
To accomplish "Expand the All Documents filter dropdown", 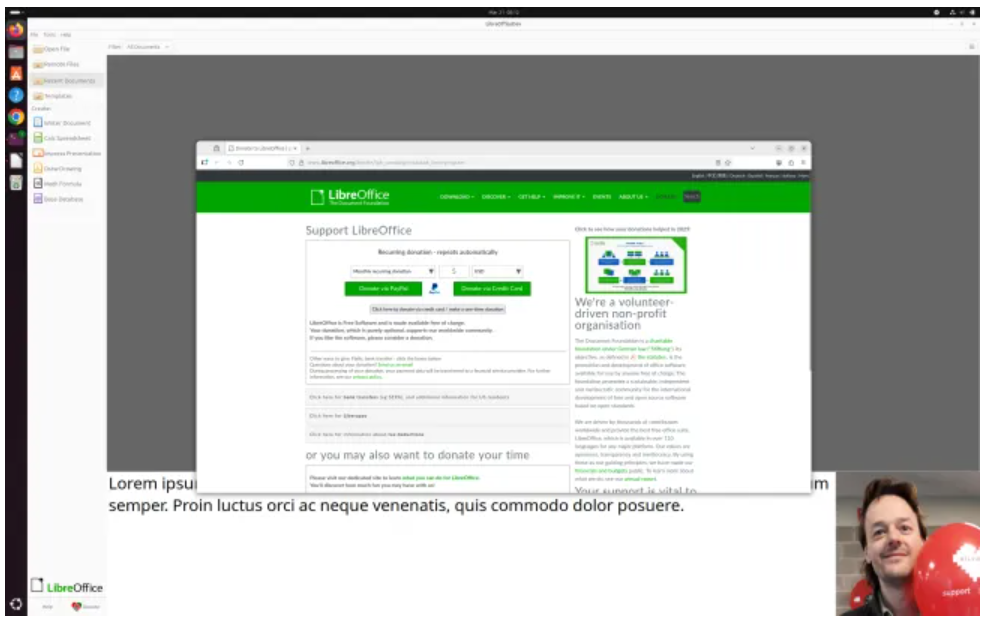I will point(148,47).
